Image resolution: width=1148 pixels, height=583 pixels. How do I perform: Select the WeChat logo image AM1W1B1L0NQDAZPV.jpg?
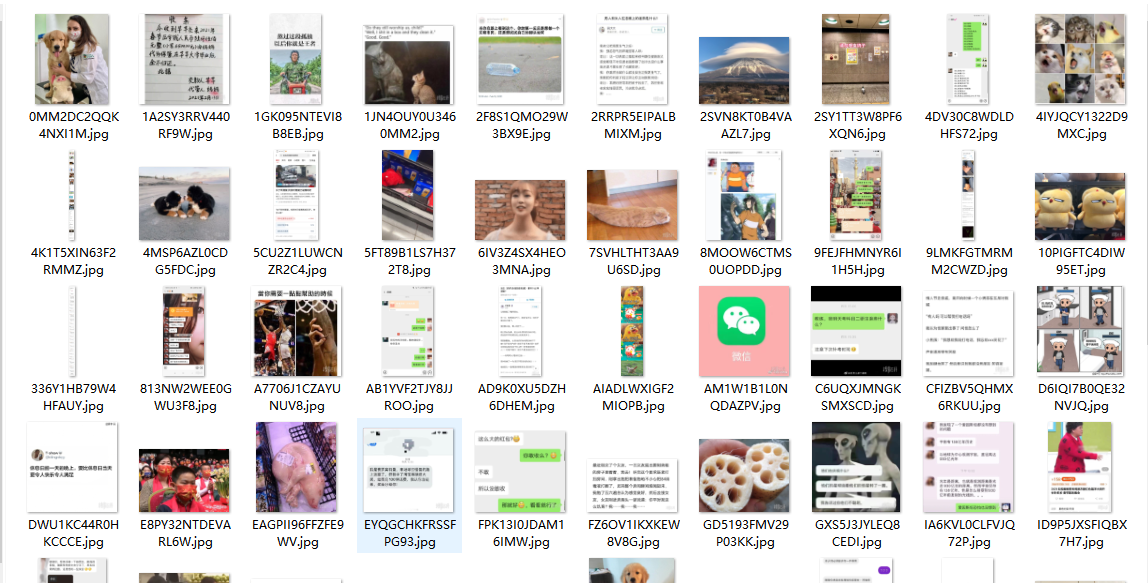pyautogui.click(x=745, y=330)
